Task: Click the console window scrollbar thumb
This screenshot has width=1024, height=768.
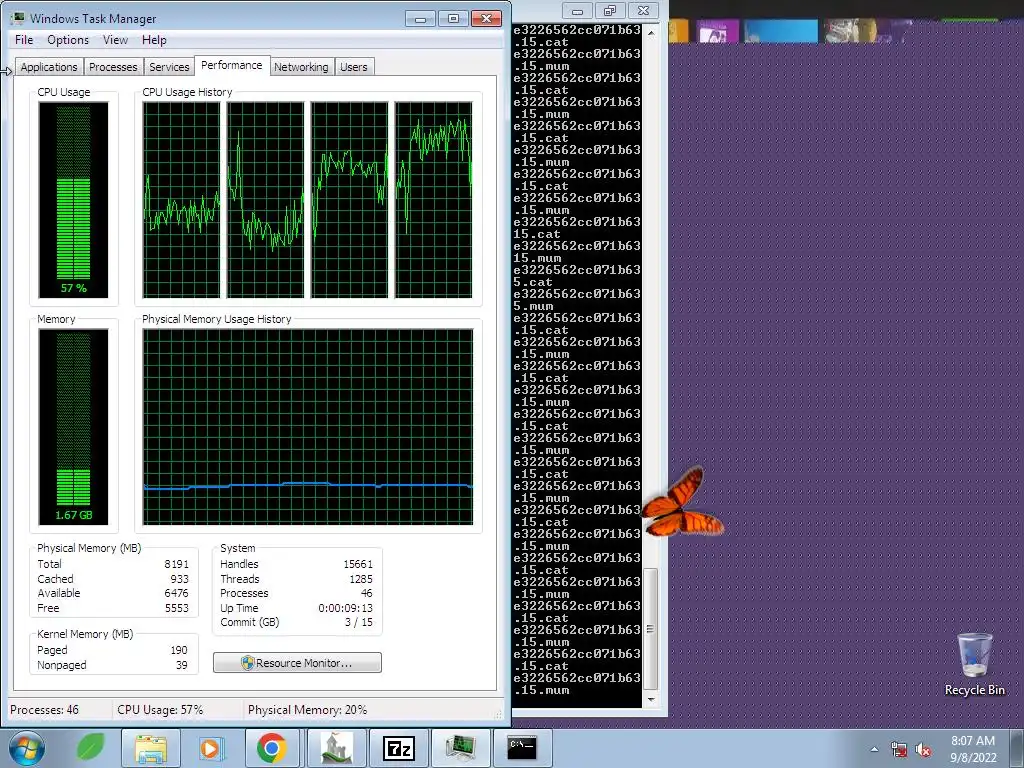Action: (650, 629)
